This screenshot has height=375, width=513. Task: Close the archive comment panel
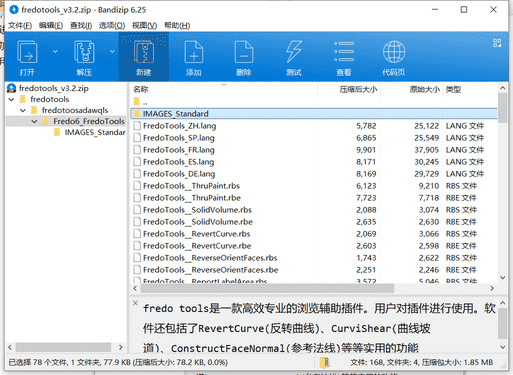pos(135,303)
